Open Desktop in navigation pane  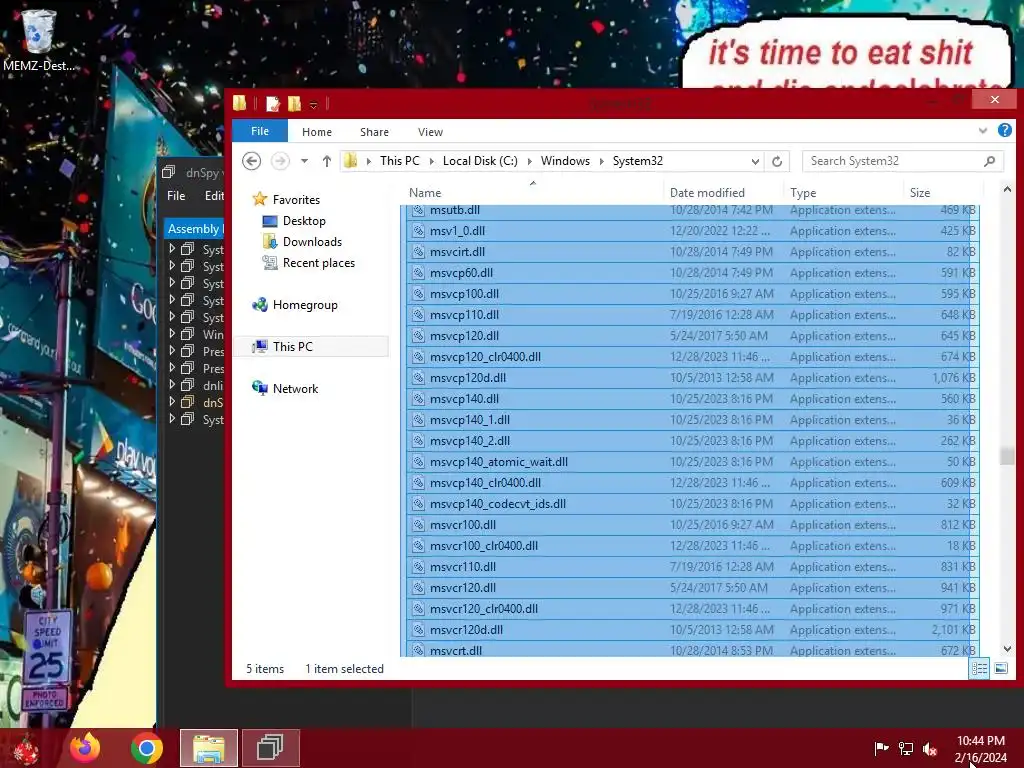(304, 221)
